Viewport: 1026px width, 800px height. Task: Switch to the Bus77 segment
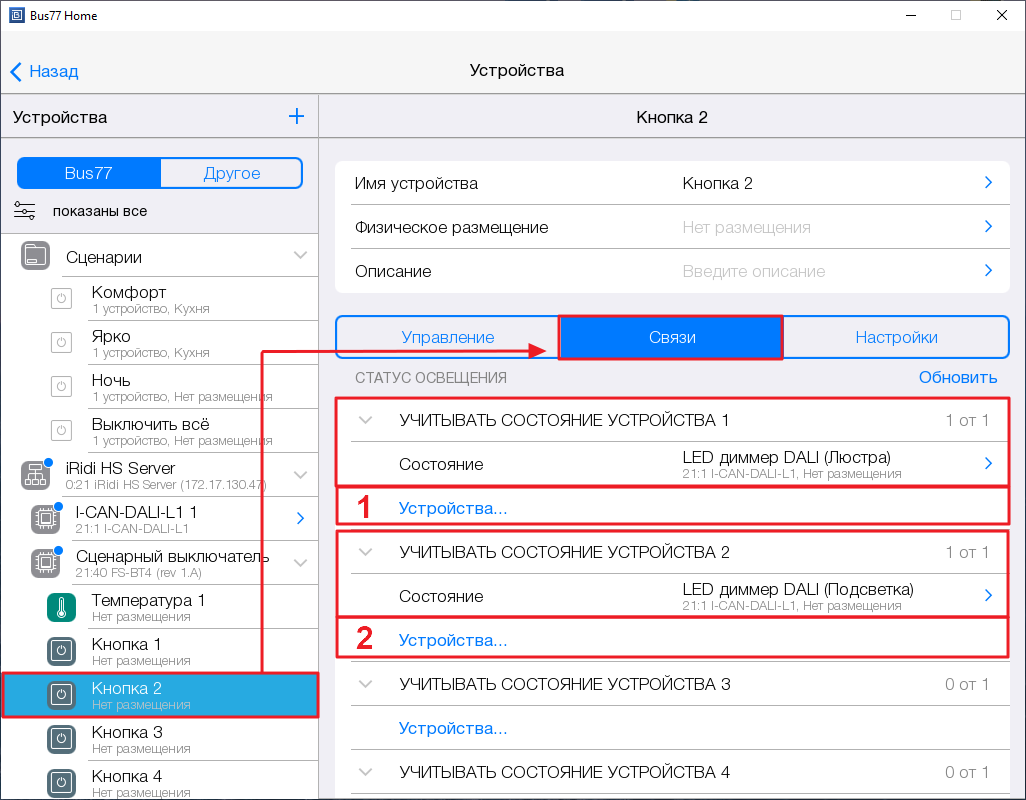88,173
